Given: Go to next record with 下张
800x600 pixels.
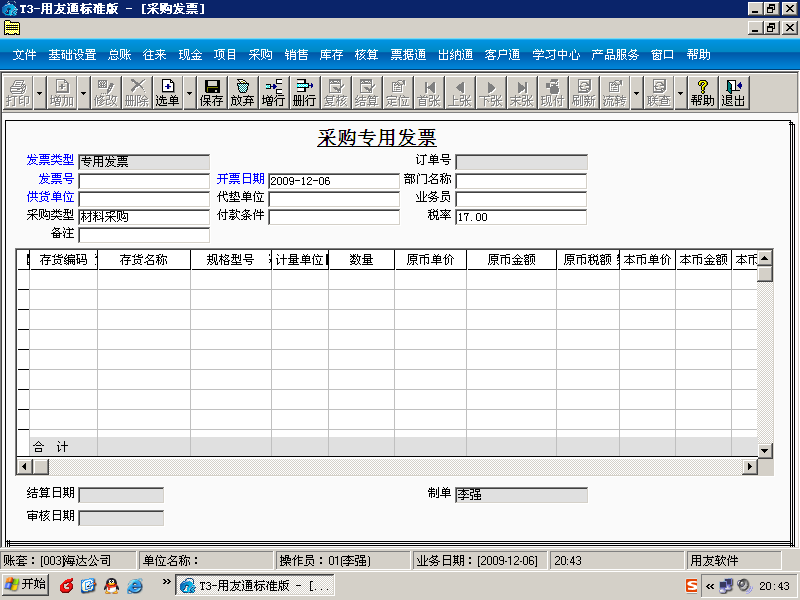Looking at the screenshot, I should click(x=491, y=92).
